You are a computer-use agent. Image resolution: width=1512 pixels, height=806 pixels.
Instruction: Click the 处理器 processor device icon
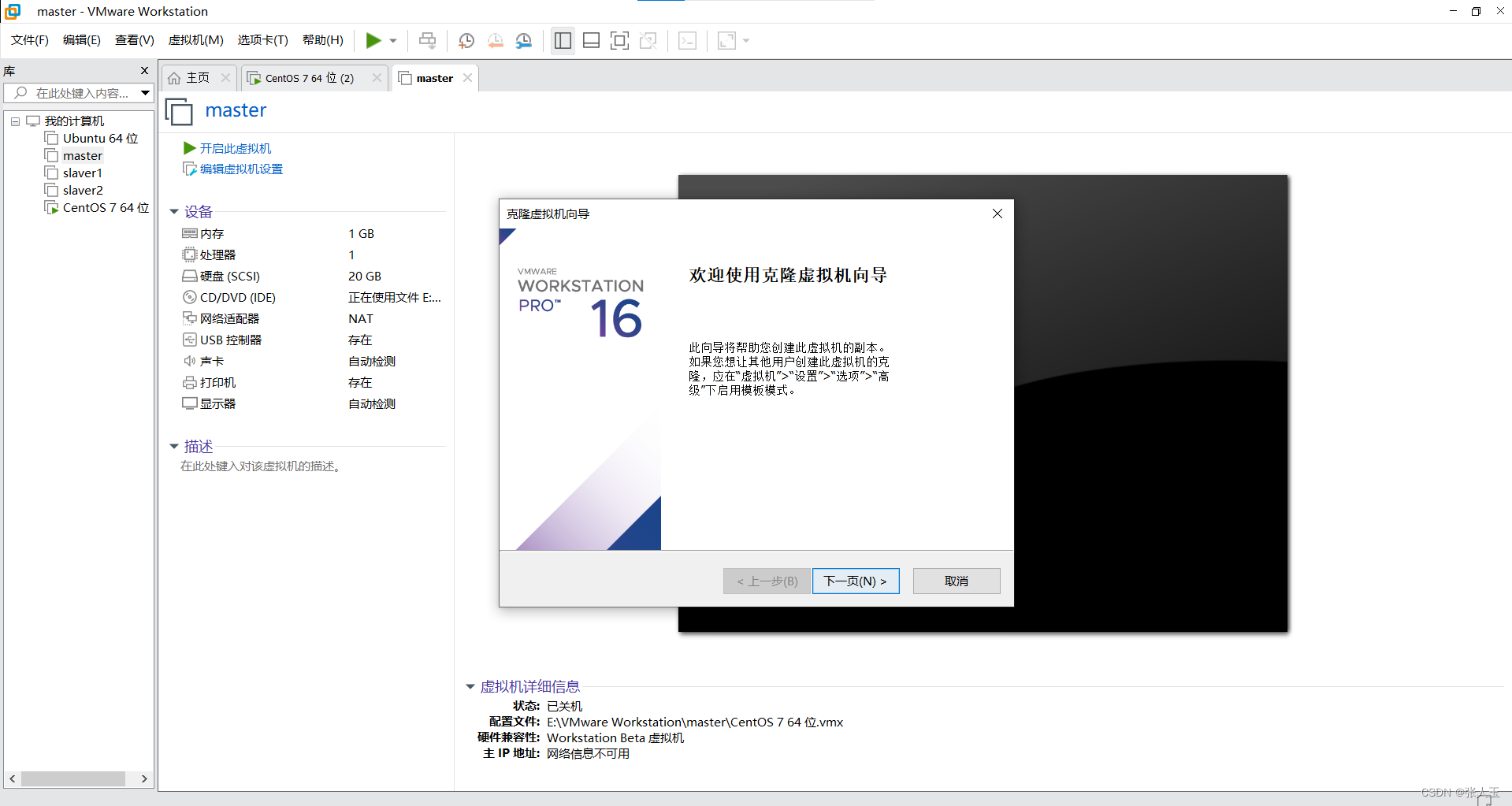(189, 254)
